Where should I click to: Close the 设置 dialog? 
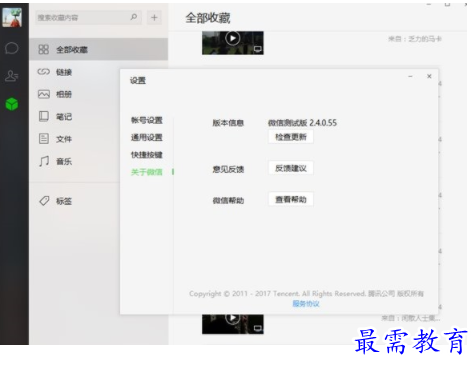[429, 76]
